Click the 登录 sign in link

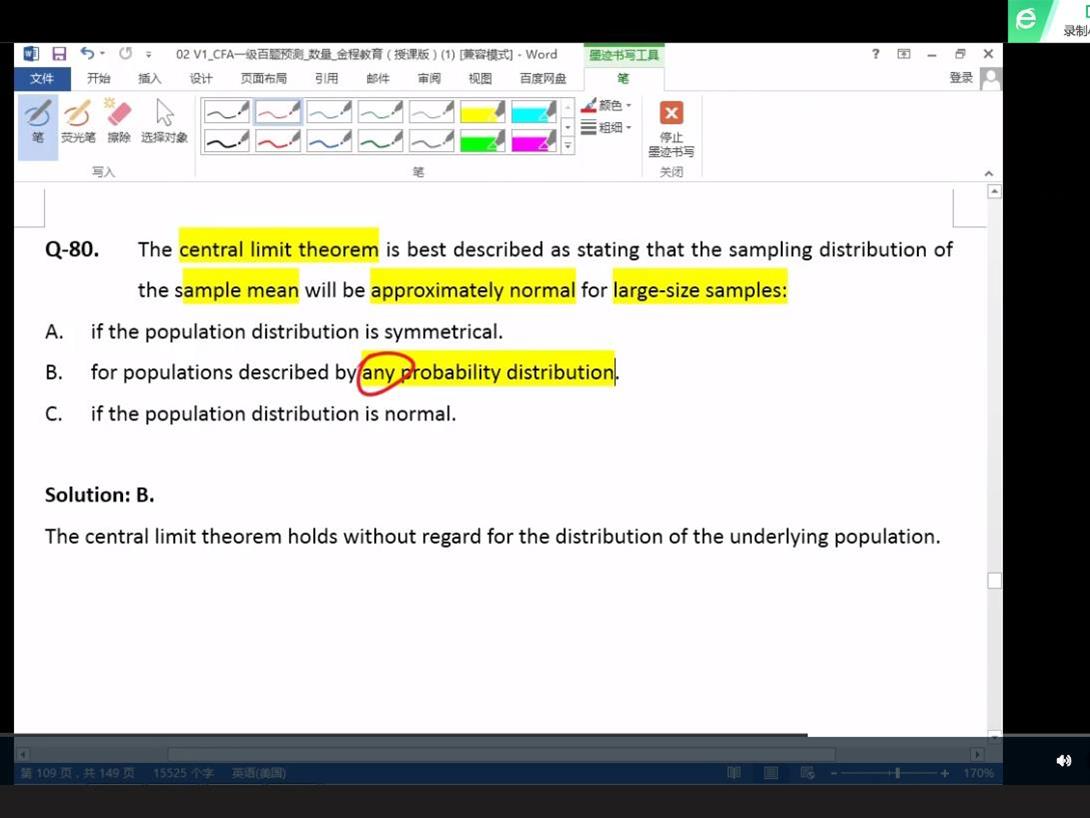click(x=961, y=78)
